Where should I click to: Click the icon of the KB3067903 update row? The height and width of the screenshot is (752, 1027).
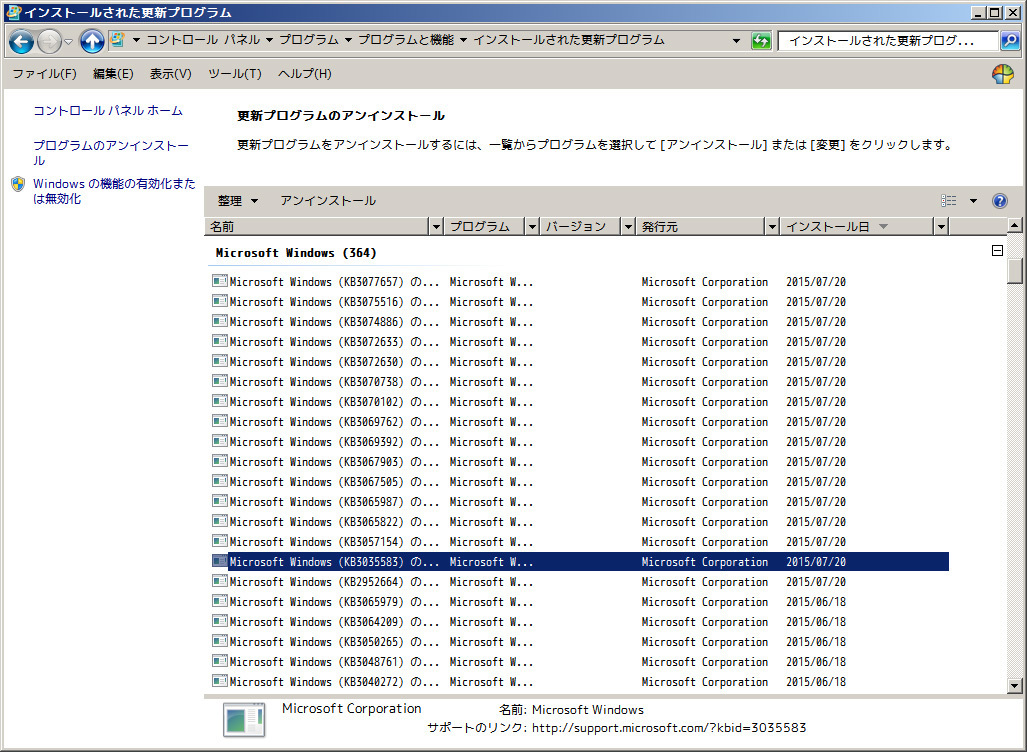tap(219, 461)
